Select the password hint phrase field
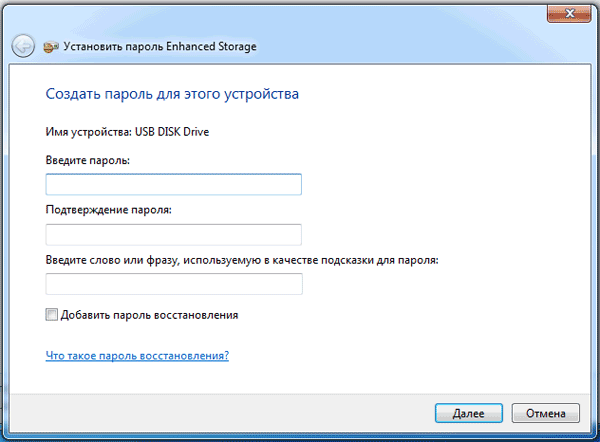The image size is (600, 442). pyautogui.click(x=174, y=284)
